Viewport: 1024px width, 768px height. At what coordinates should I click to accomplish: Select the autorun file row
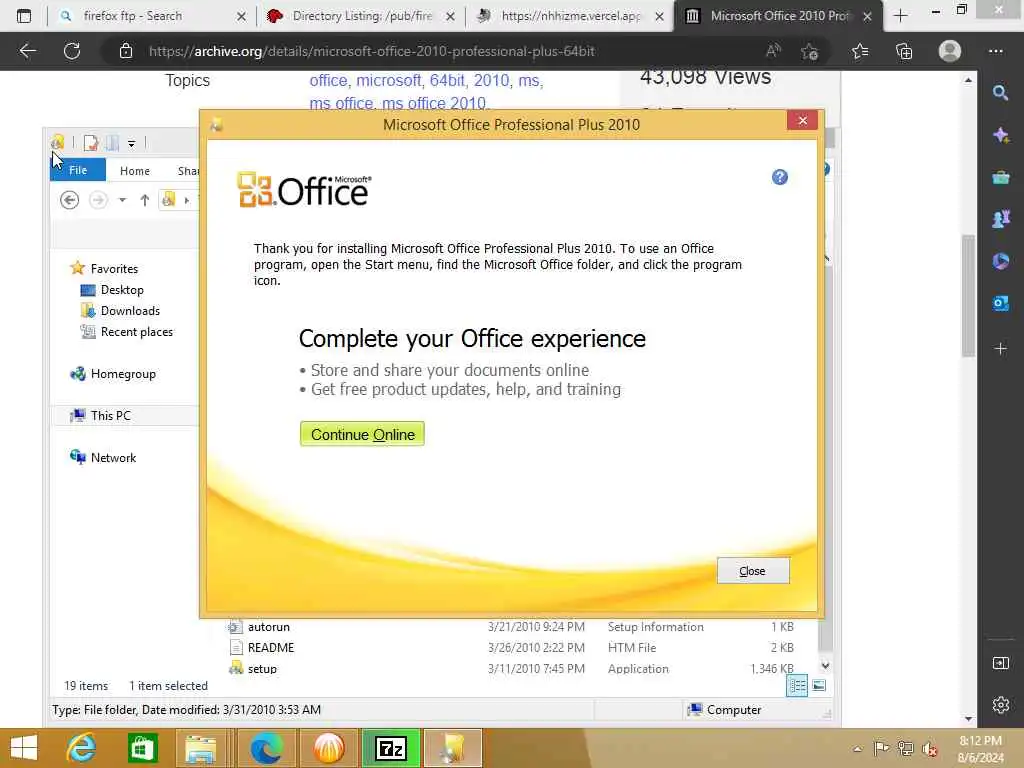click(x=510, y=626)
